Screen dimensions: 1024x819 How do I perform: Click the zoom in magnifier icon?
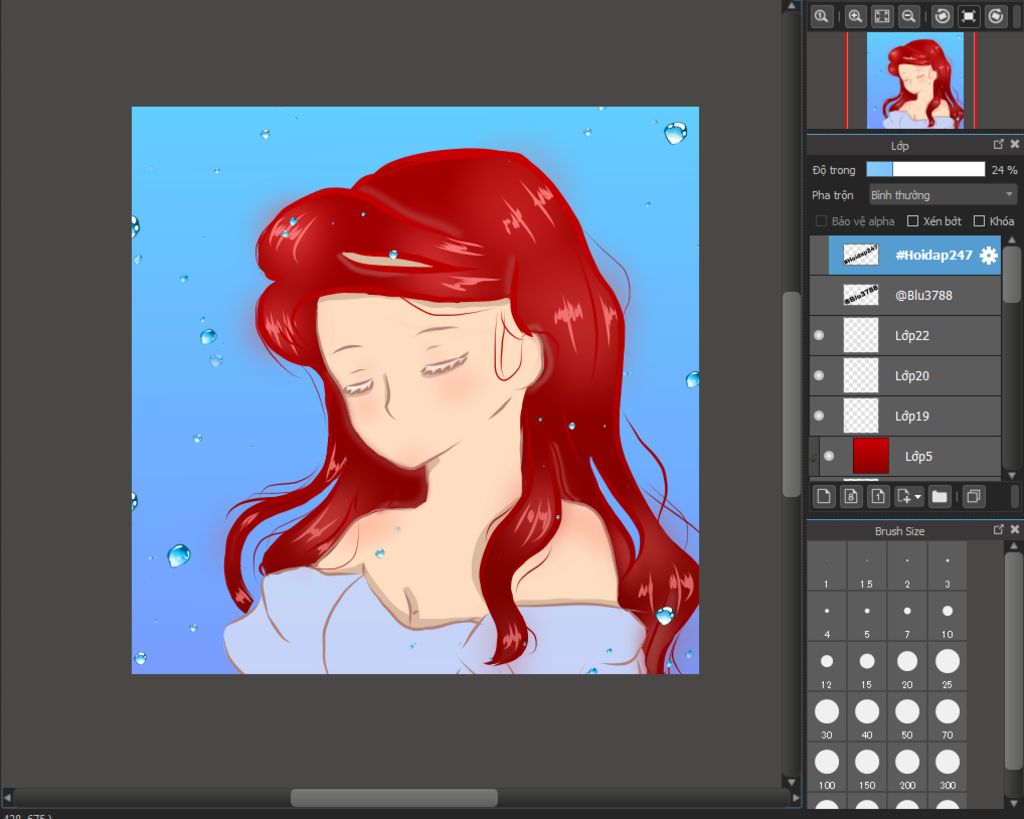[855, 16]
